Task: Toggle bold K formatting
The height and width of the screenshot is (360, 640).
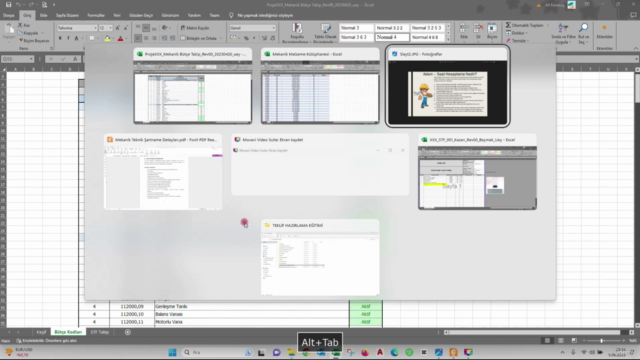Action: pos(60,38)
